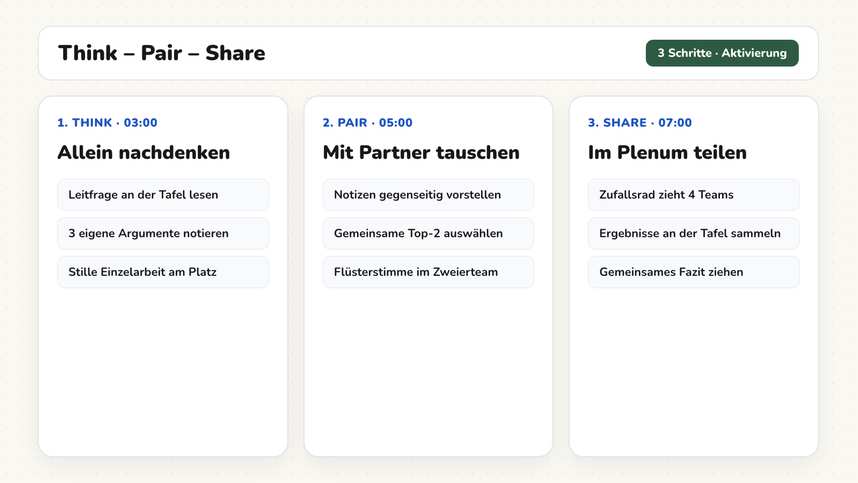Select the 'Mit Partner tauschen' heading
This screenshot has height=483, width=858.
[421, 152]
